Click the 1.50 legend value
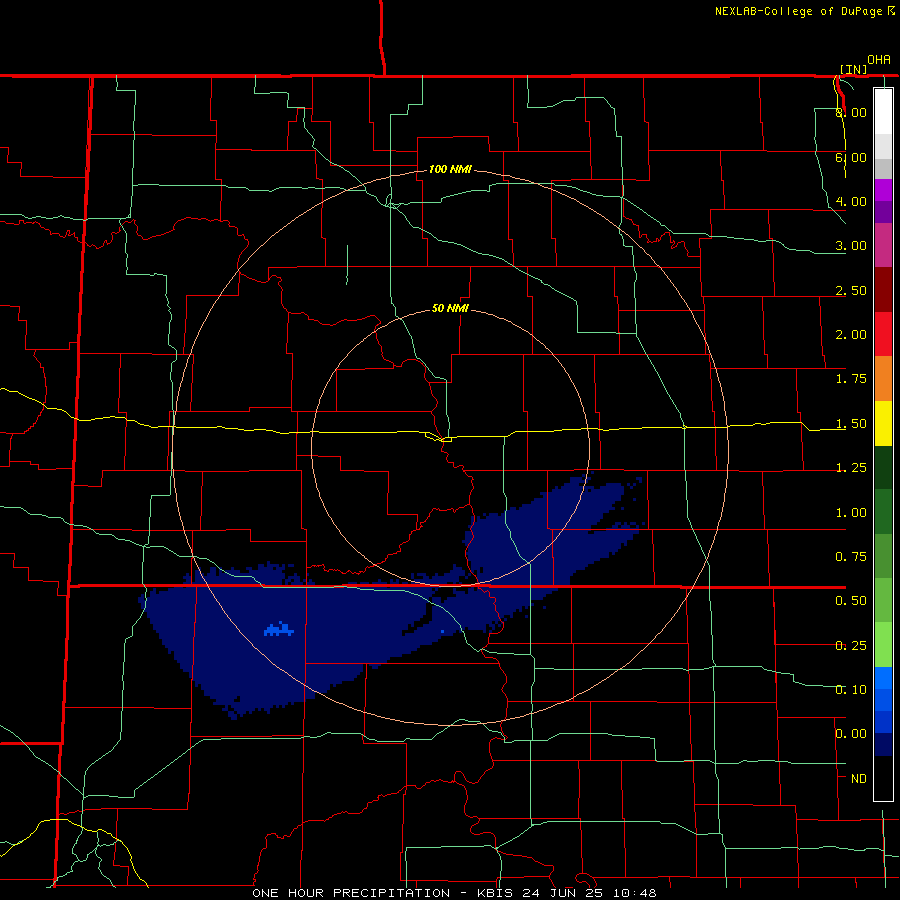 851,424
